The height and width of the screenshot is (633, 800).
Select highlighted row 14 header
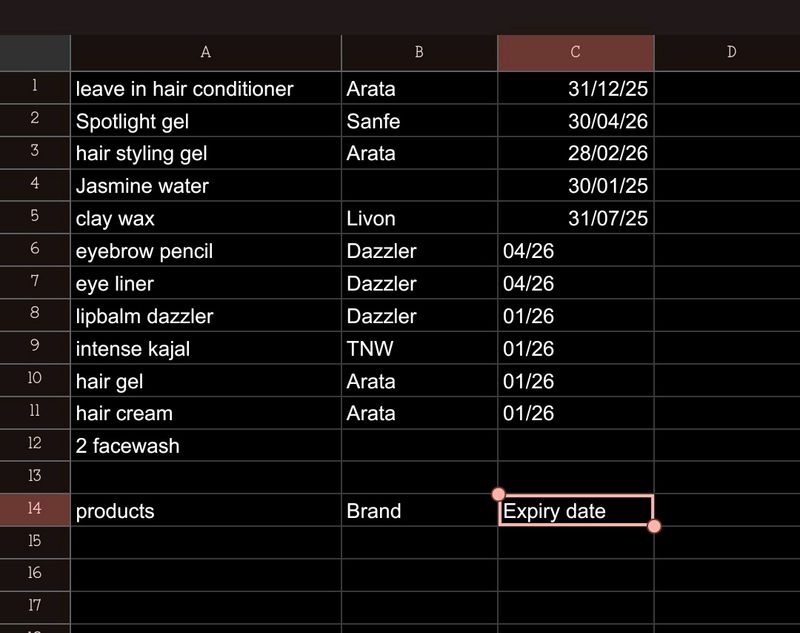pos(35,510)
